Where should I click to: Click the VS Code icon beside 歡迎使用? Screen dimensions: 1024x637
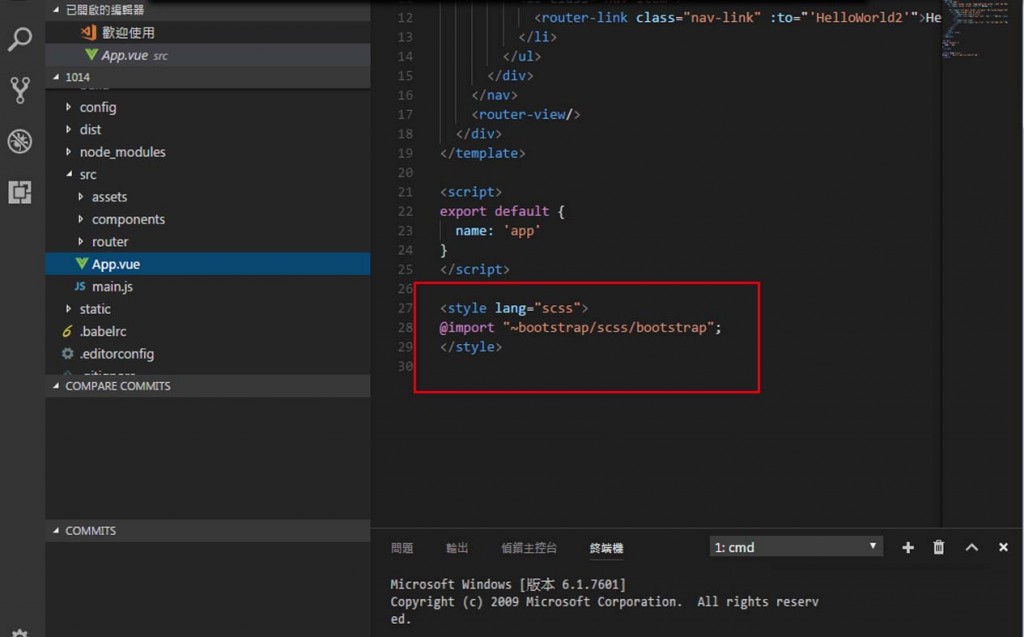pyautogui.click(x=88, y=32)
